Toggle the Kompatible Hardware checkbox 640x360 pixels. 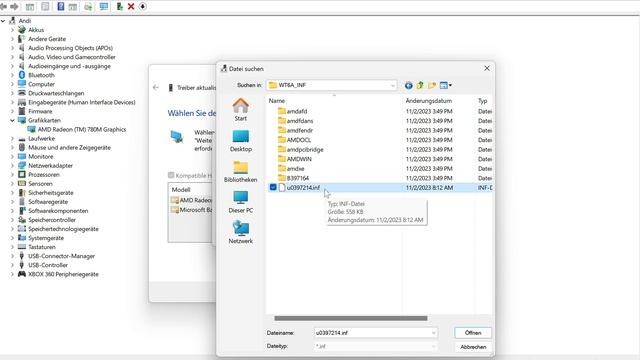[x=171, y=176]
